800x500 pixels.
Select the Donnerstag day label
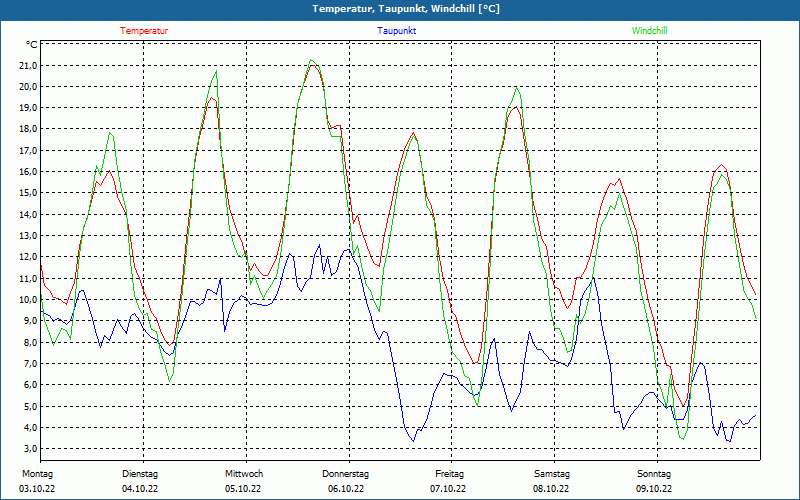click(346, 474)
